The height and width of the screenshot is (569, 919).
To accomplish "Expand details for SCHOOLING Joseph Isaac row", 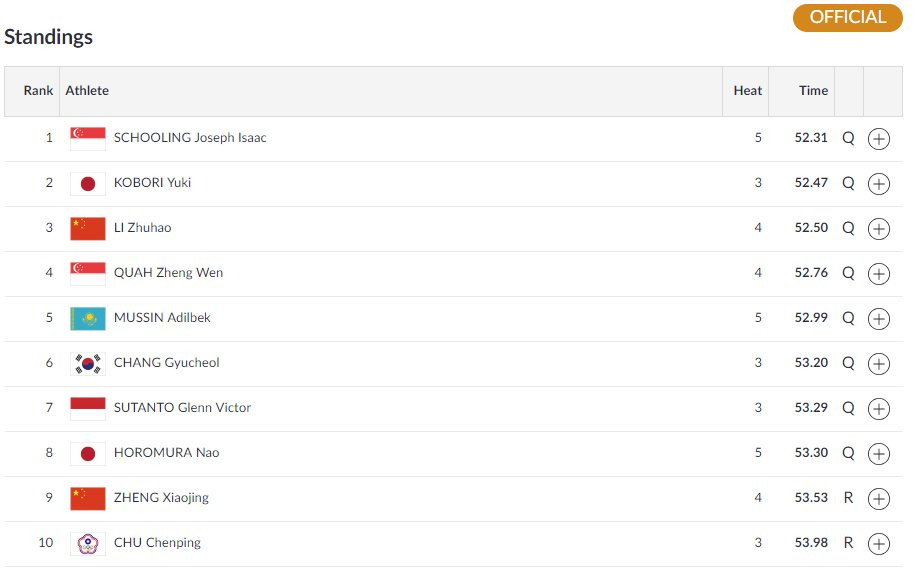I will tap(878, 139).
